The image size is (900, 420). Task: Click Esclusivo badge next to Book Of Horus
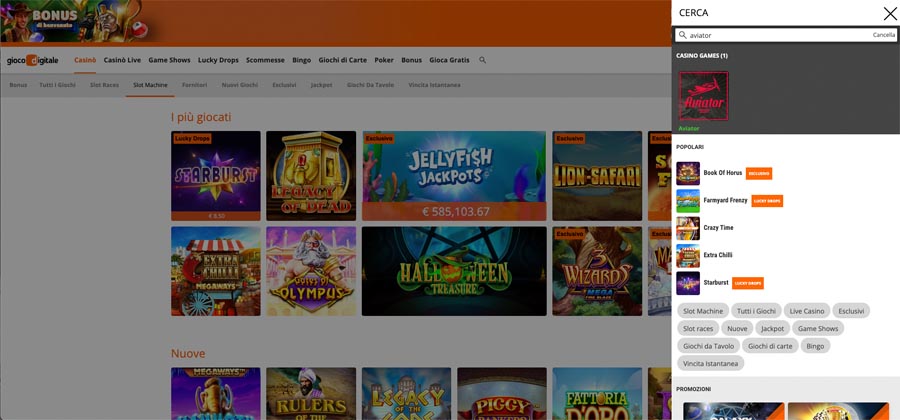point(759,173)
